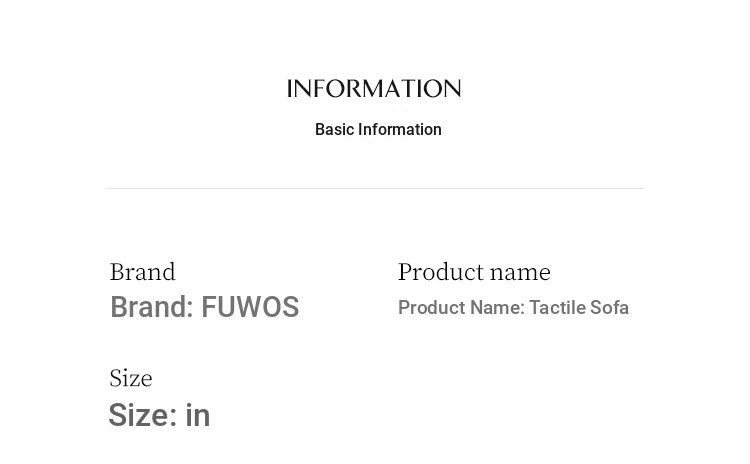Click the word Information in the subtitle
Viewport: 750px width, 464px height.
pos(400,130)
